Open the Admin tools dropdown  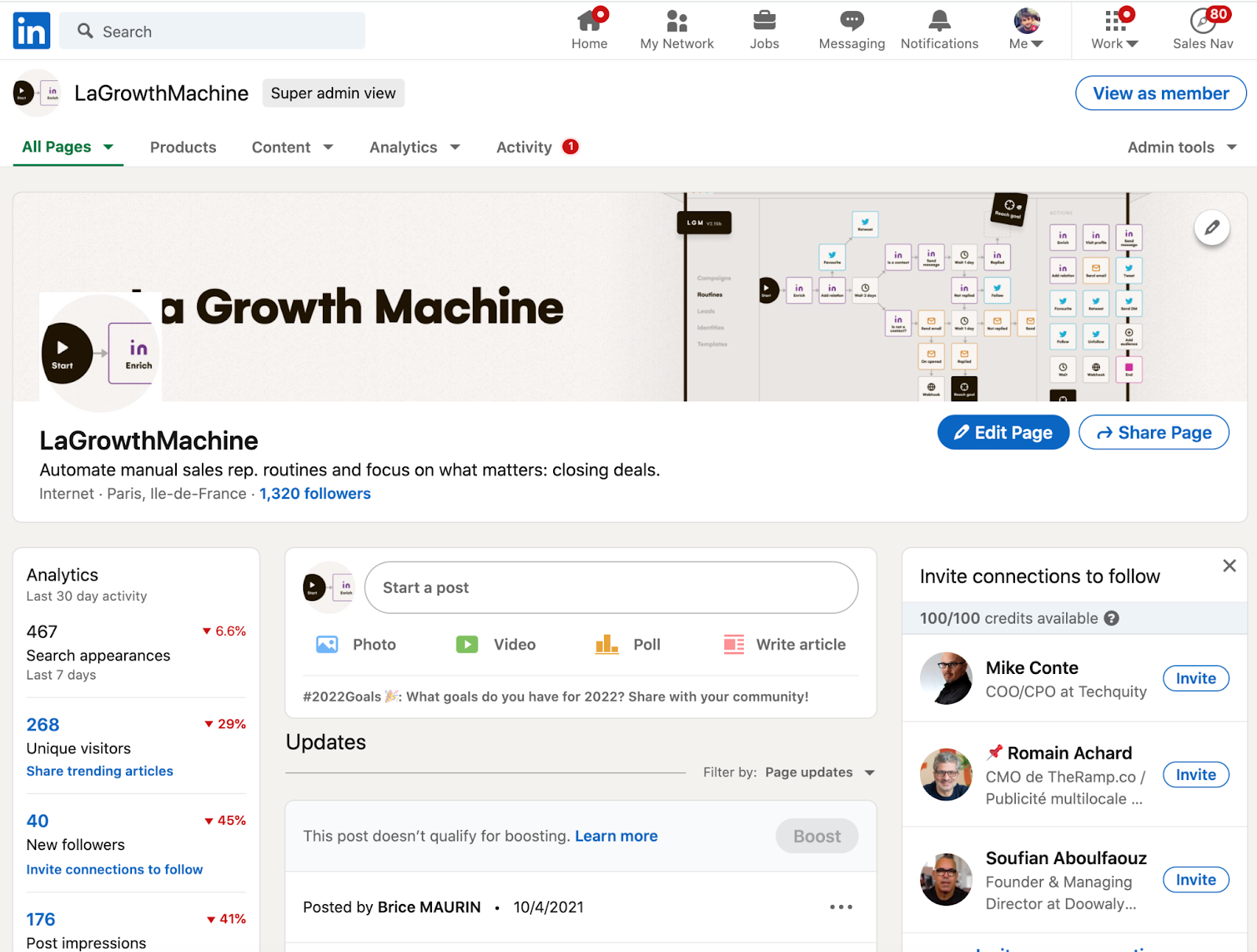click(1182, 147)
